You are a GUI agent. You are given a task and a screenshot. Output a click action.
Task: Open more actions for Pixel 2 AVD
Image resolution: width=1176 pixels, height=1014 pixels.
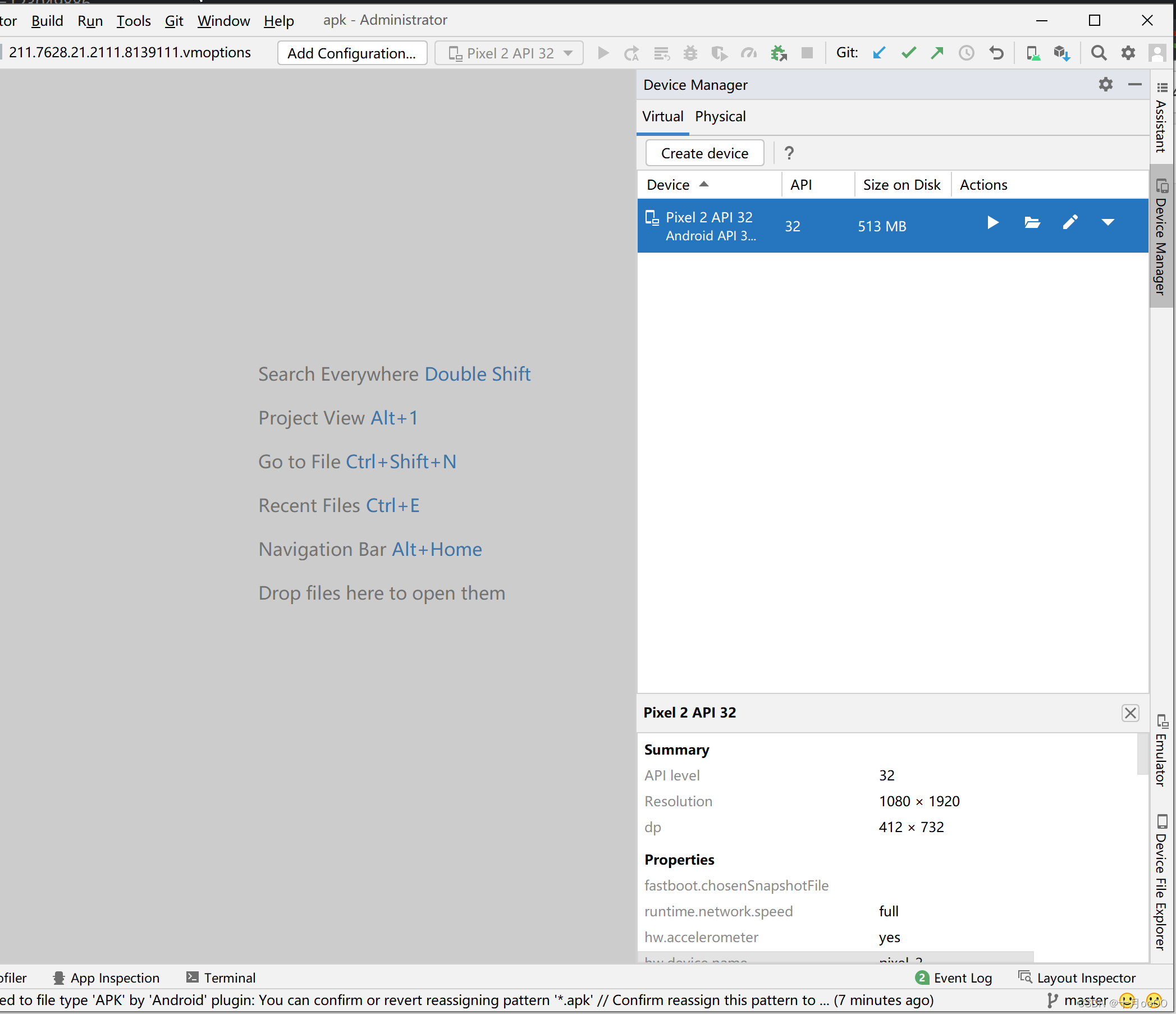coord(1108,222)
